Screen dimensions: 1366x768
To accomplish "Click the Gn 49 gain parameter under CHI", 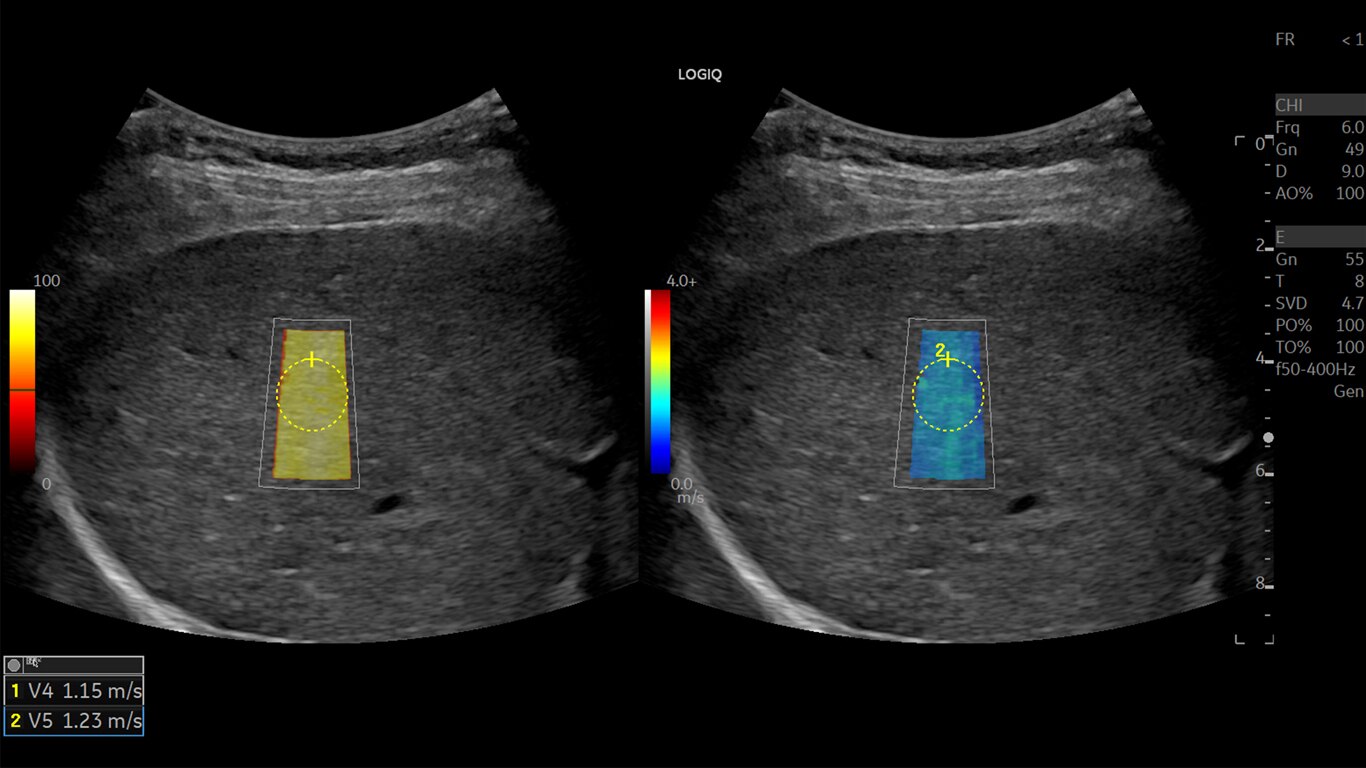I will point(1320,149).
